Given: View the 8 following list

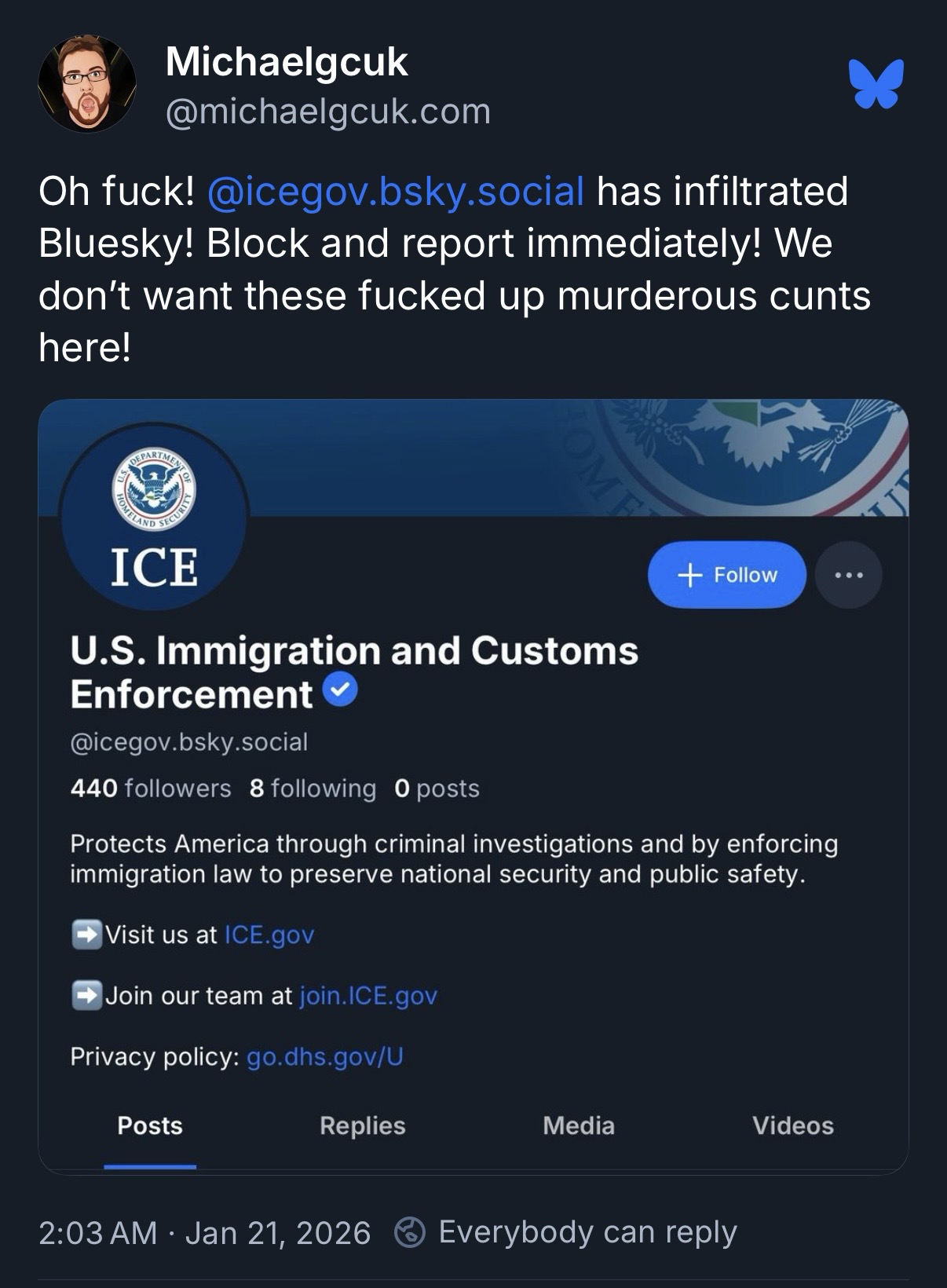Looking at the screenshot, I should coord(313,788).
